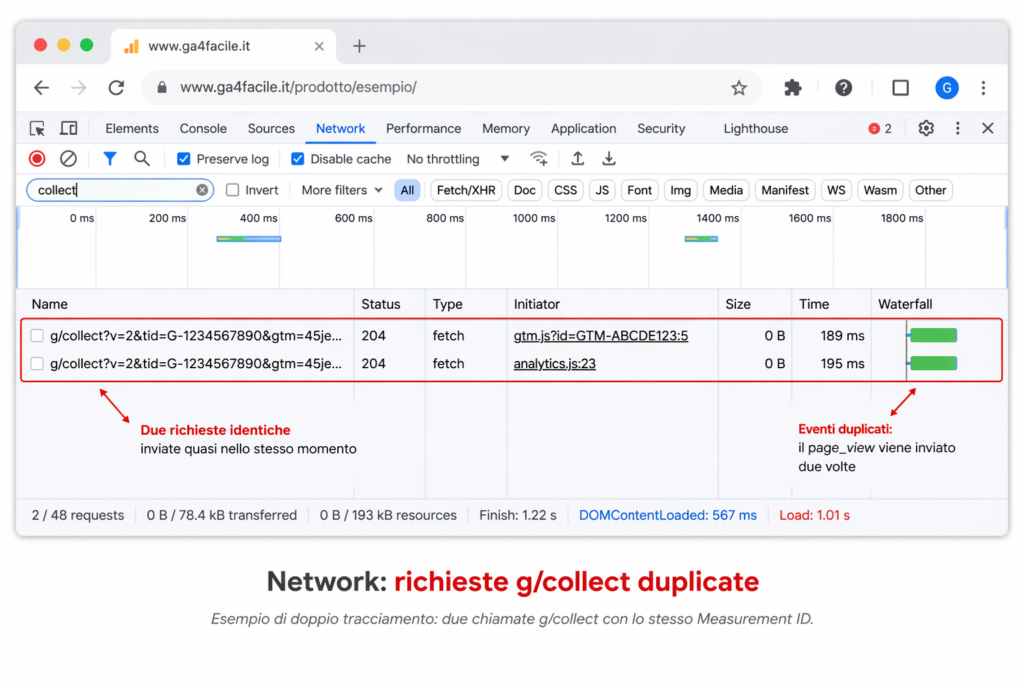This screenshot has height=683, width=1024.
Task: Open the extensions puzzle icon
Action: 793,87
